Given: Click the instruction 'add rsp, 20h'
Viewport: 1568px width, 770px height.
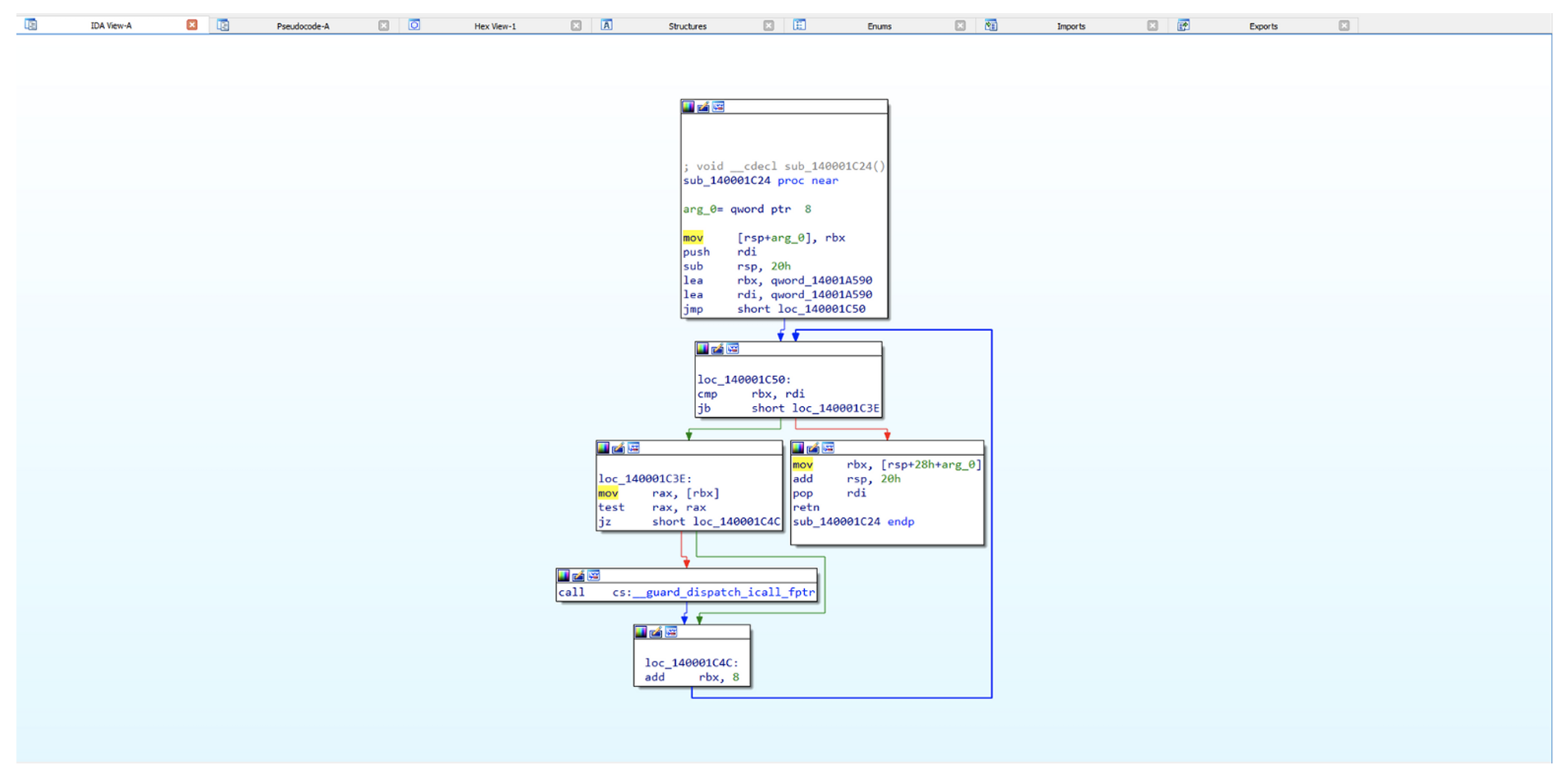Looking at the screenshot, I should click(847, 479).
